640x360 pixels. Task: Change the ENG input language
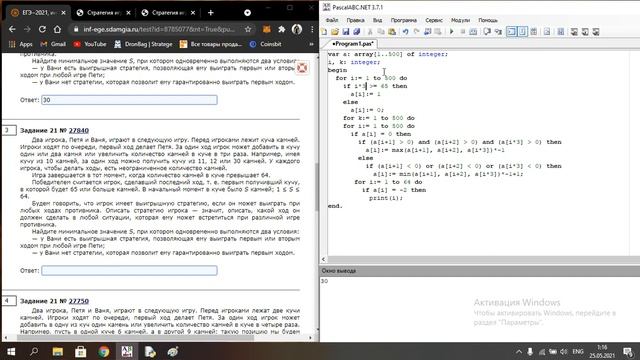click(x=578, y=351)
